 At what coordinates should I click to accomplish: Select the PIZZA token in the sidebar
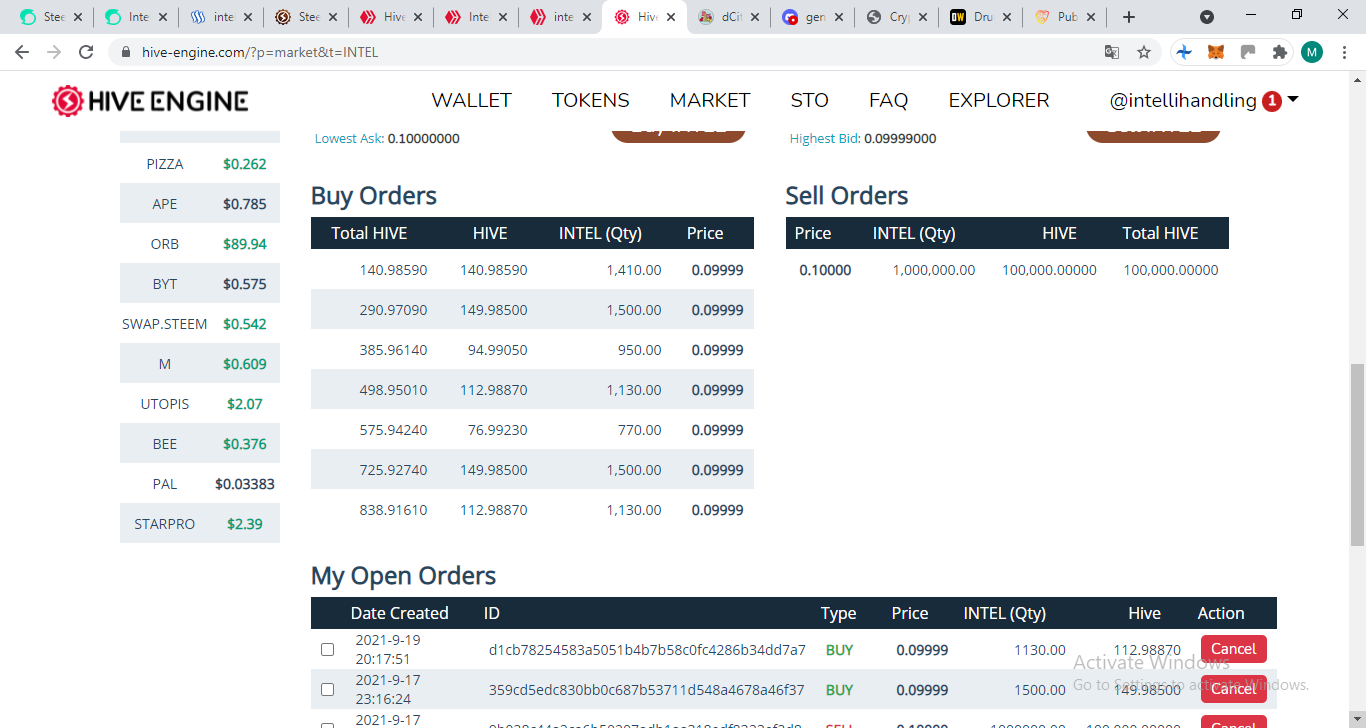click(x=200, y=164)
